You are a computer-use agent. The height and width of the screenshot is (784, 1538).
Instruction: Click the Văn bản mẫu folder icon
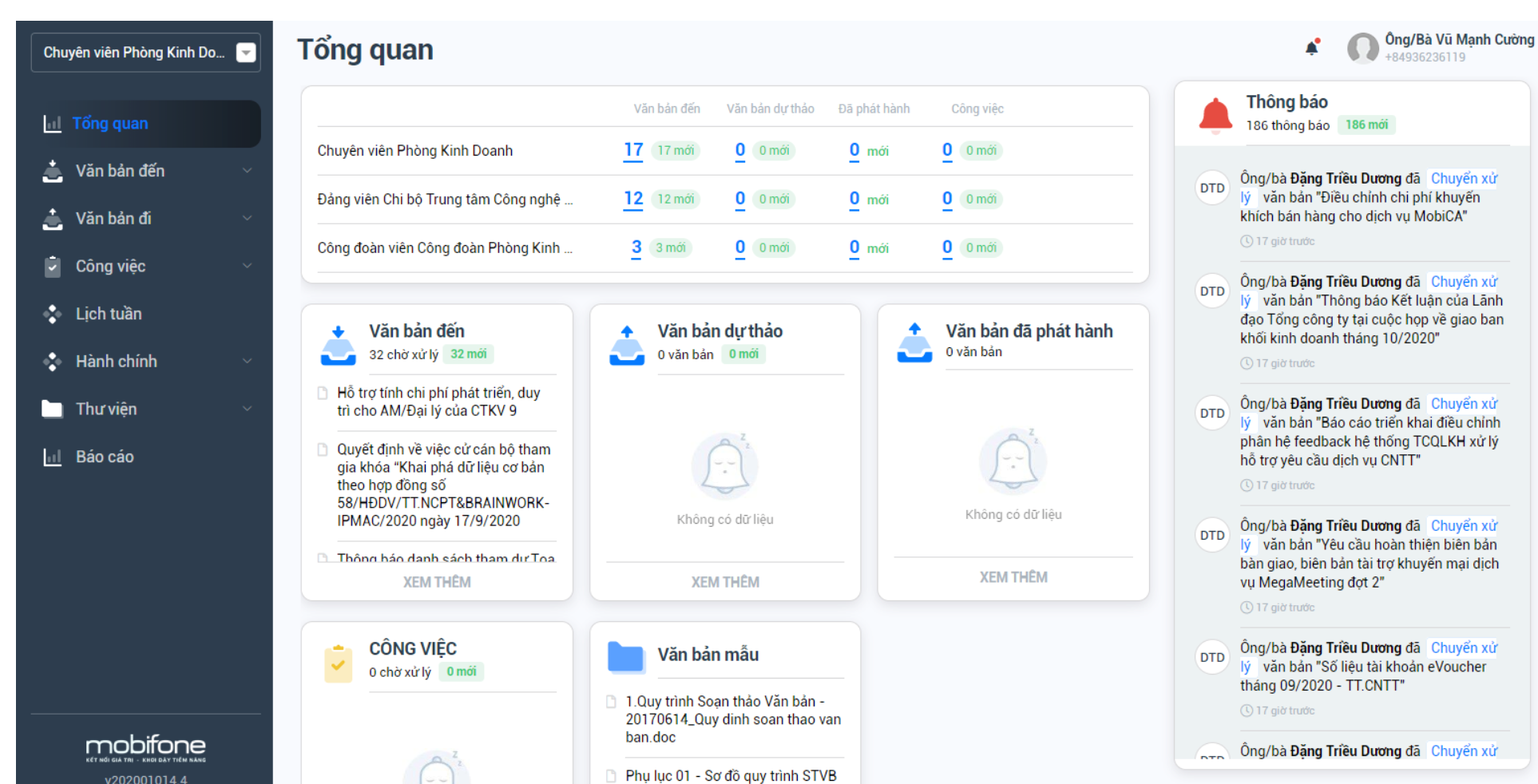click(x=625, y=656)
